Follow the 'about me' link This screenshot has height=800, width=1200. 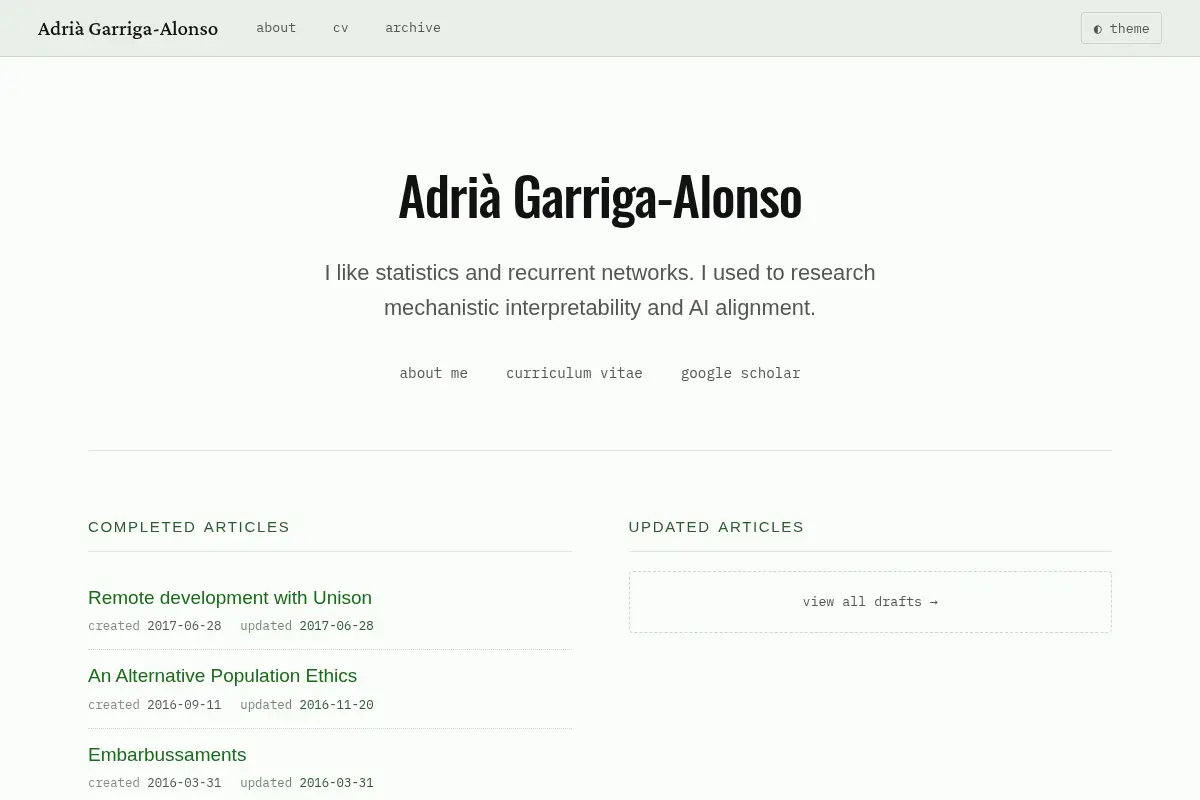tap(434, 373)
